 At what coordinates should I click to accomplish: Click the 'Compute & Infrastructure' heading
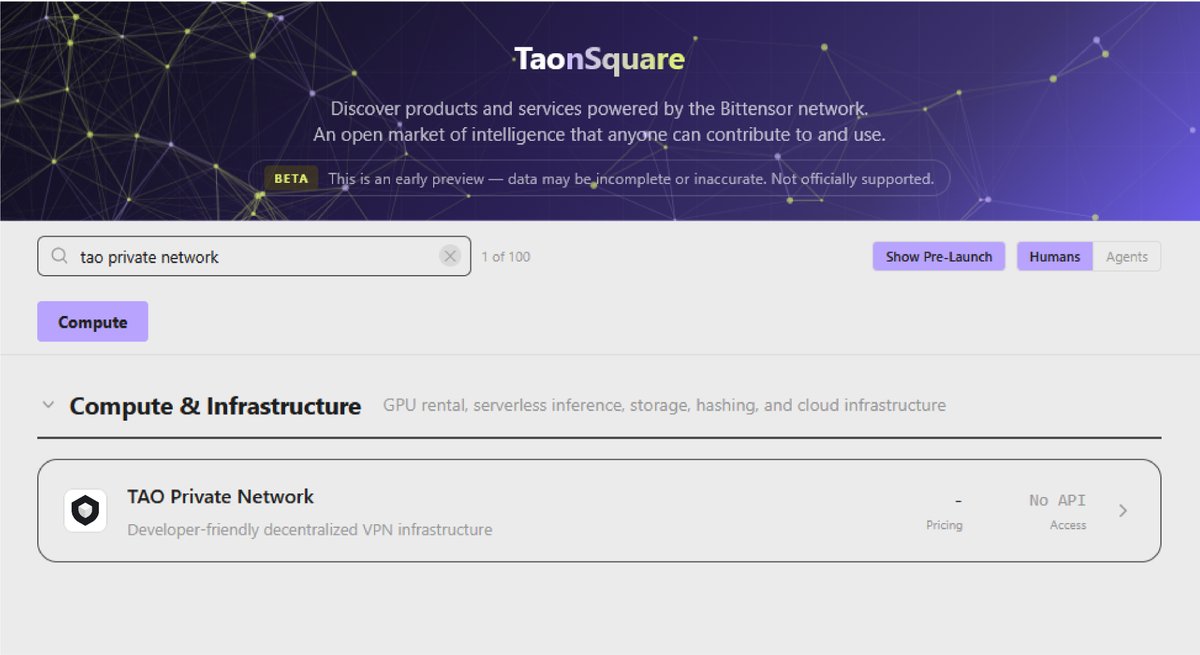pos(215,406)
